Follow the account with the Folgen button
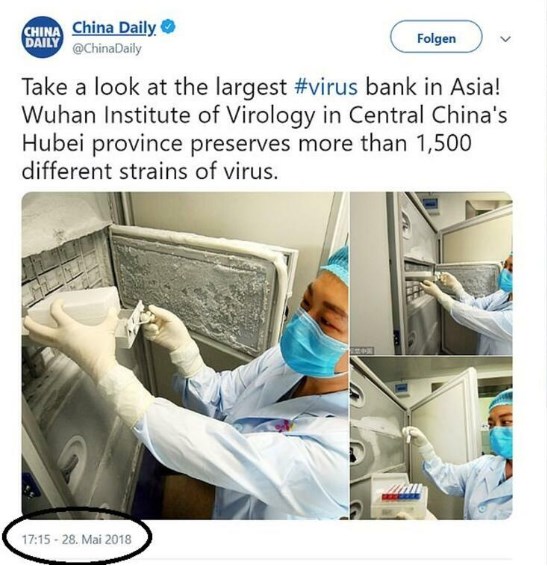Screen dimensions: 547x566 (x=436, y=37)
